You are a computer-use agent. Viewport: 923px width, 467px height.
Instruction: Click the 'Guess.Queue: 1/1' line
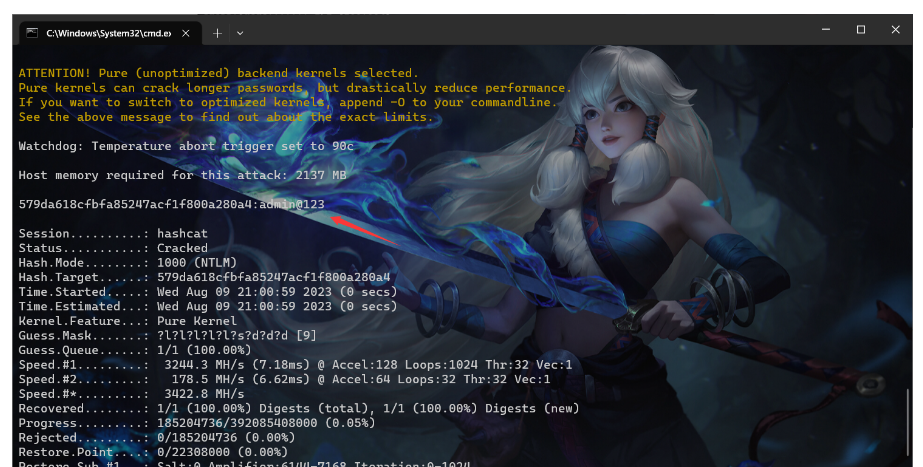[x=135, y=350]
